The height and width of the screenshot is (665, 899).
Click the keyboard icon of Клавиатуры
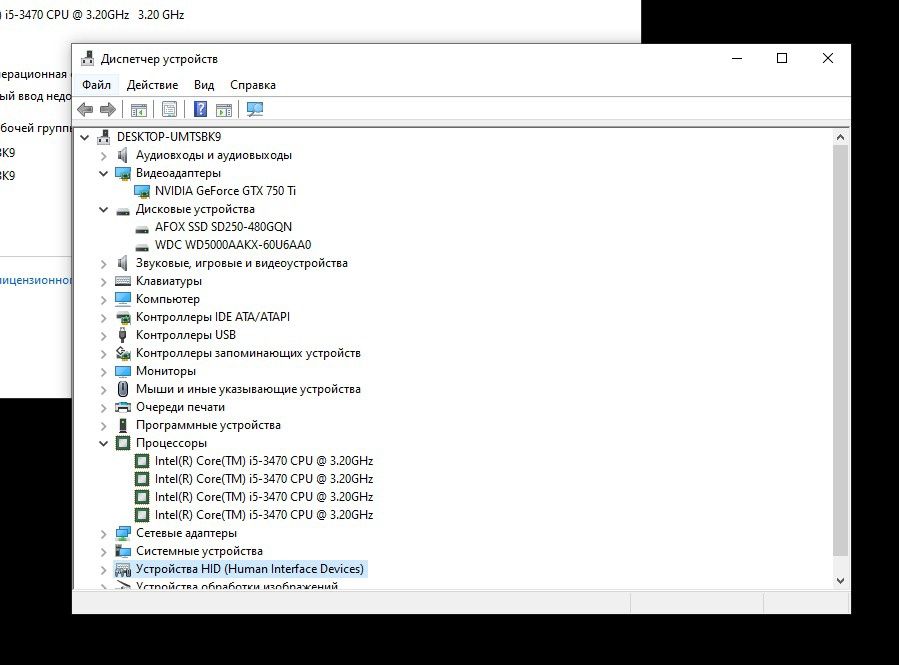click(x=123, y=281)
